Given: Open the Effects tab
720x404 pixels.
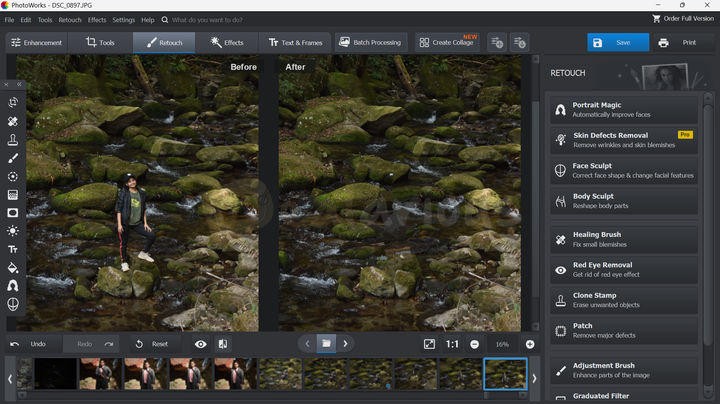Looking at the screenshot, I should coord(227,43).
